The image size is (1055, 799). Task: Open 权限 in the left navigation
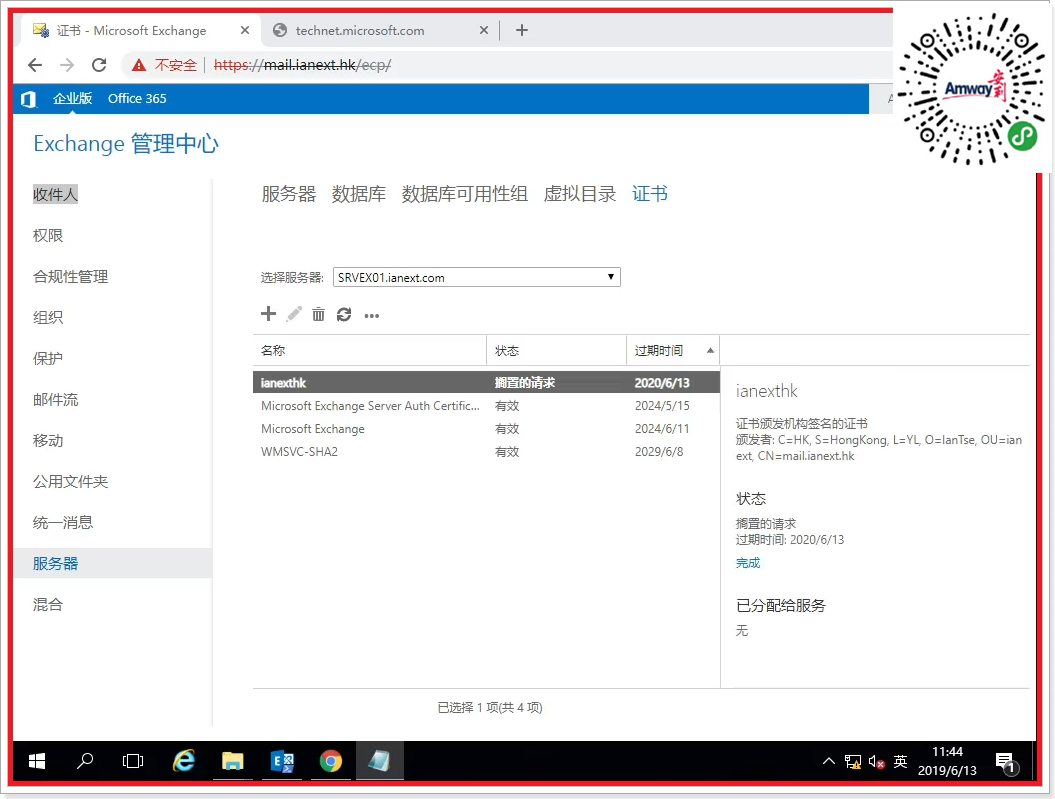click(x=48, y=235)
